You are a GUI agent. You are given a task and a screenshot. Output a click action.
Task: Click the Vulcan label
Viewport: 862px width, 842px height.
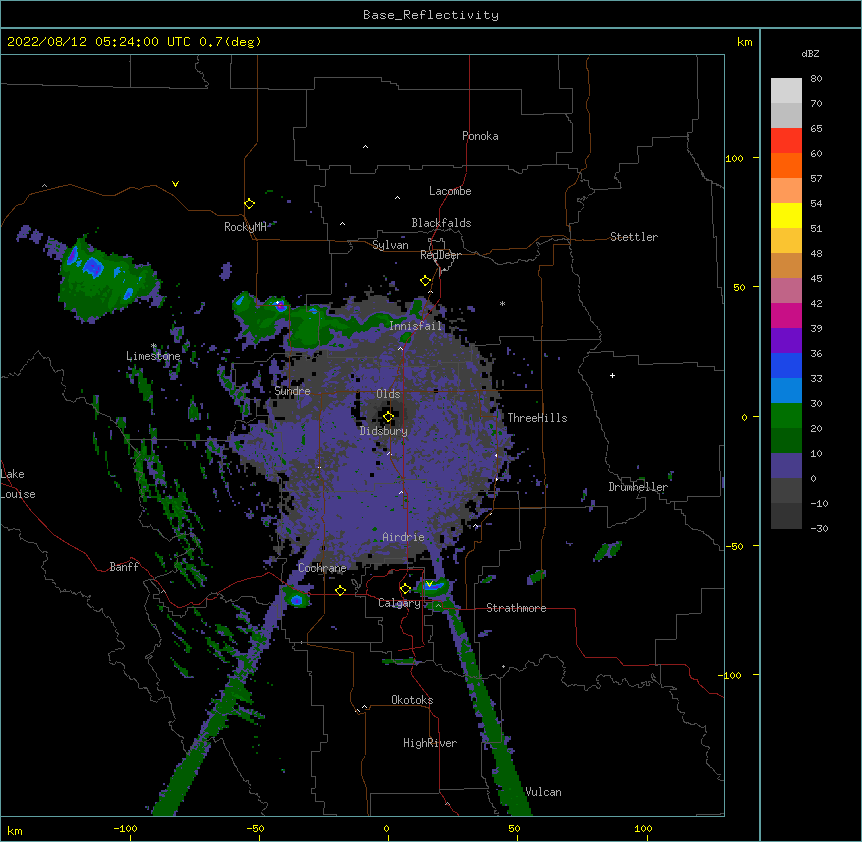click(x=543, y=792)
